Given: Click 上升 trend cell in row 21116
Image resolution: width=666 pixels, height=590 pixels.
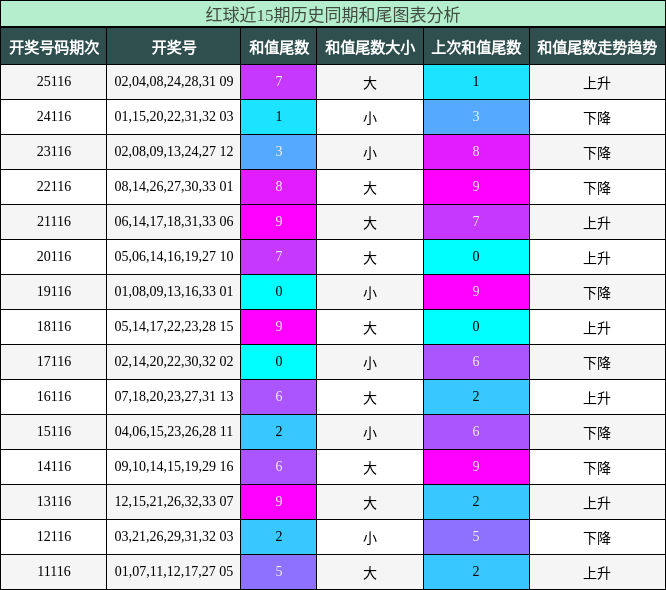Looking at the screenshot, I should [597, 222].
